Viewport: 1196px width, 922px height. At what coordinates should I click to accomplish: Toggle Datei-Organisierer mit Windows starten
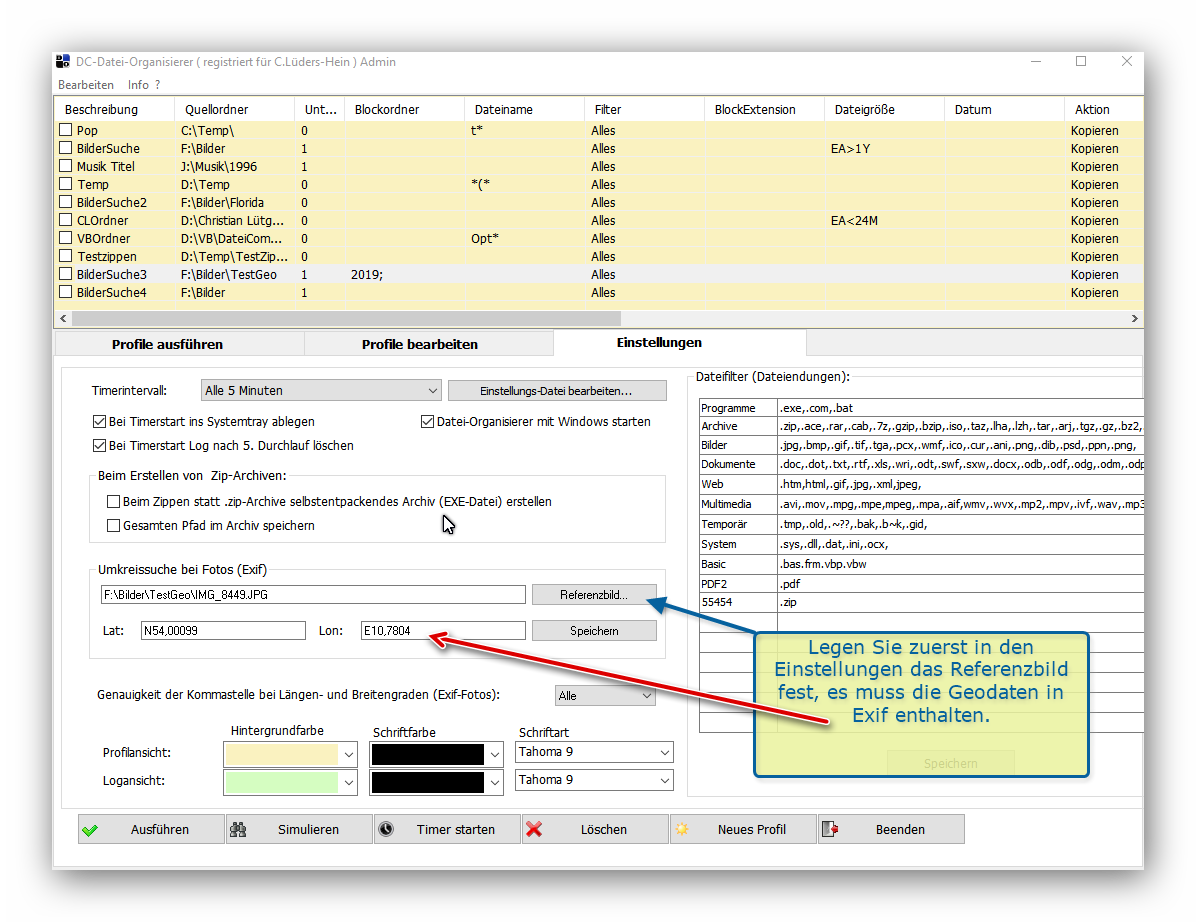point(428,422)
